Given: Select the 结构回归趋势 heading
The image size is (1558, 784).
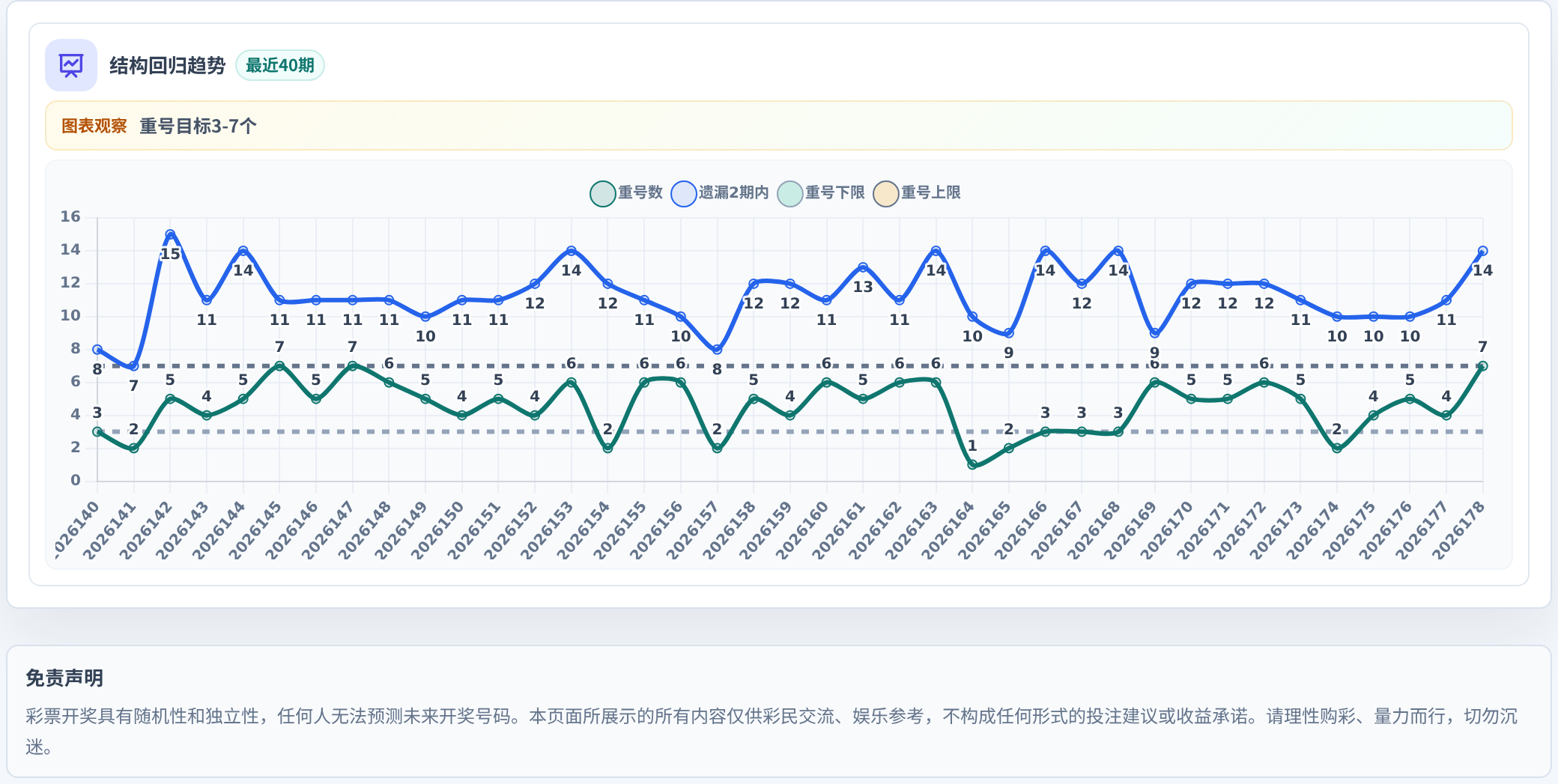Looking at the screenshot, I should coord(167,66).
